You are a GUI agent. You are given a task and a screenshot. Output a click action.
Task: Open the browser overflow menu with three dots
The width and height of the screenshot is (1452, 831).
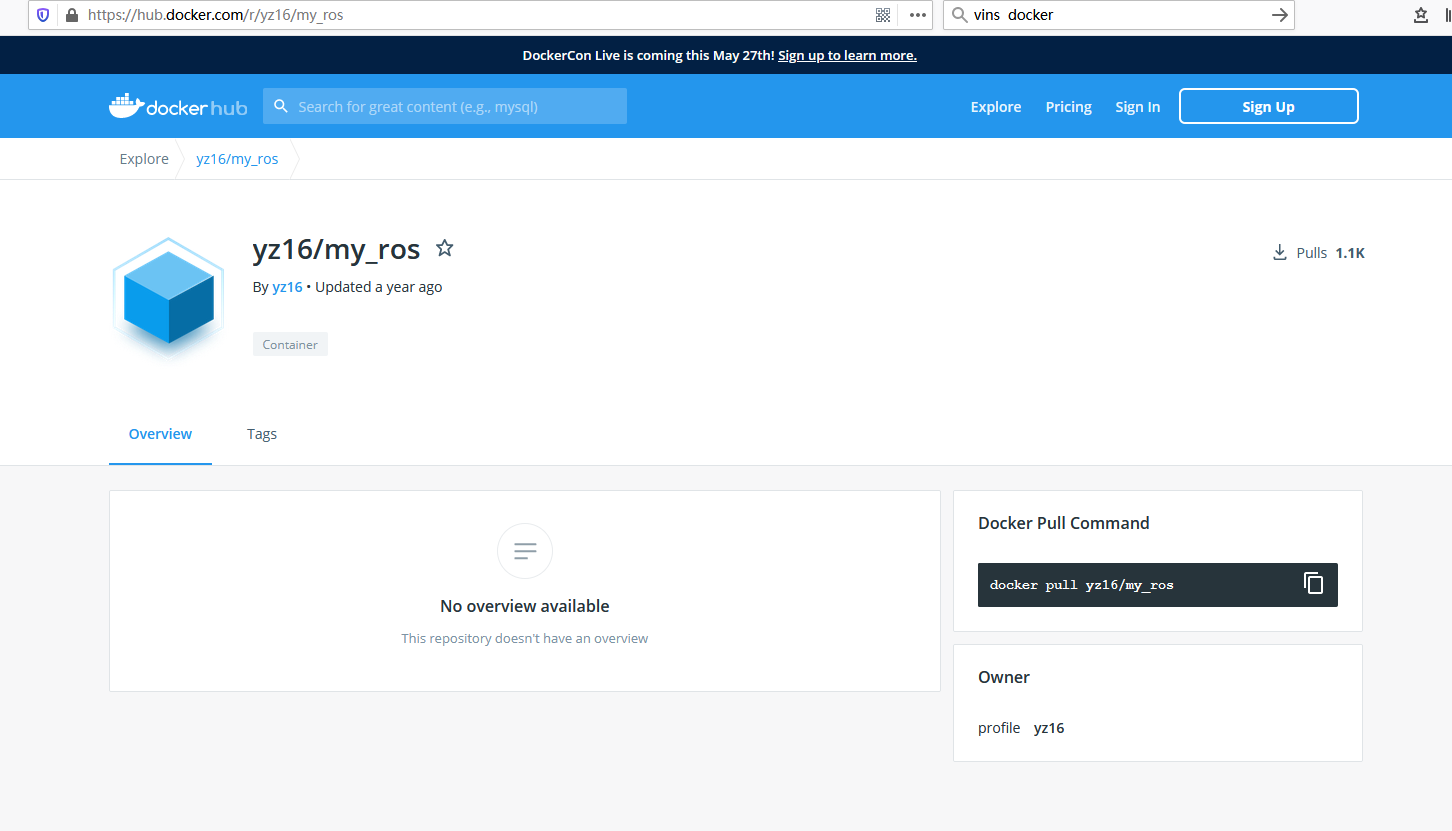point(917,14)
